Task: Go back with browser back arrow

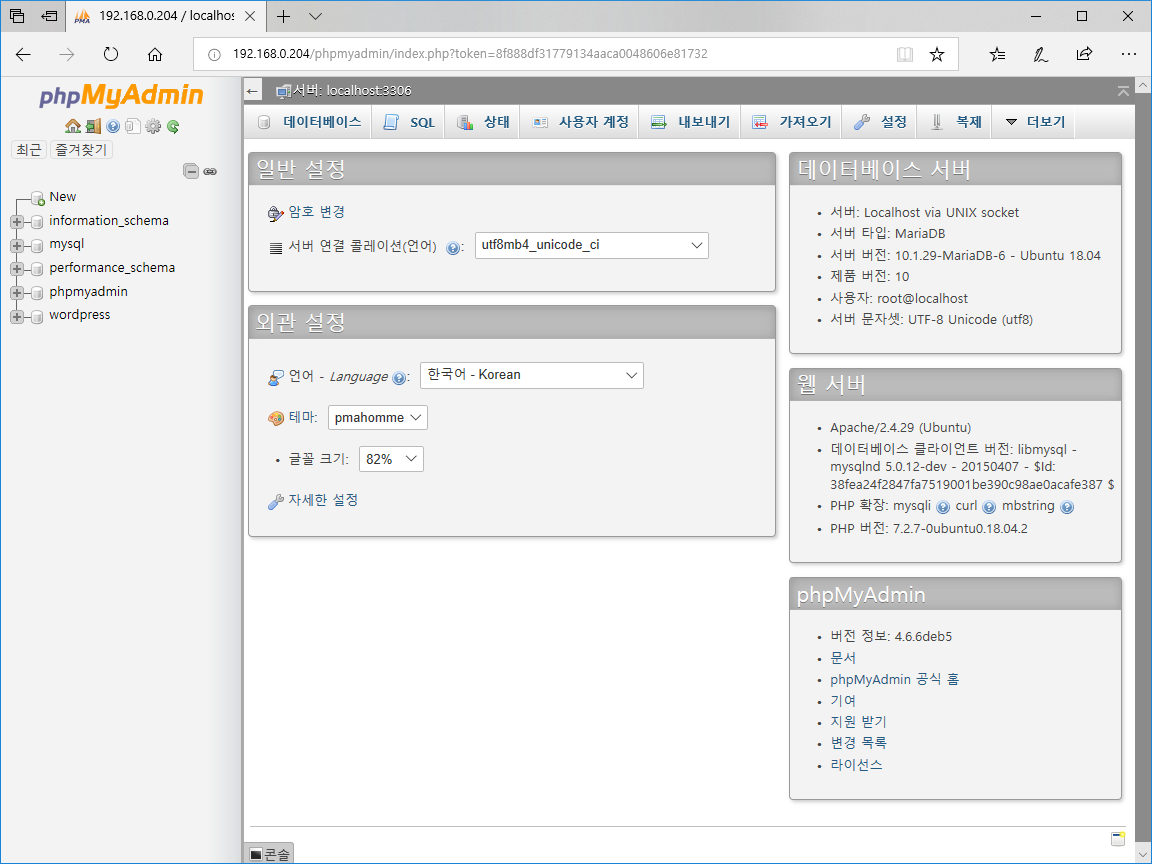Action: pyautogui.click(x=24, y=54)
